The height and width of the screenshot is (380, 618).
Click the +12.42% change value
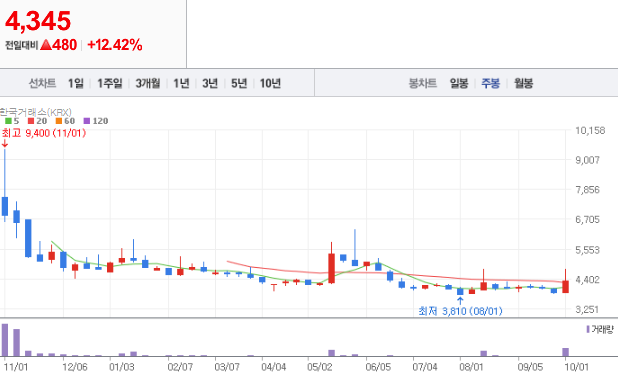click(x=115, y=45)
